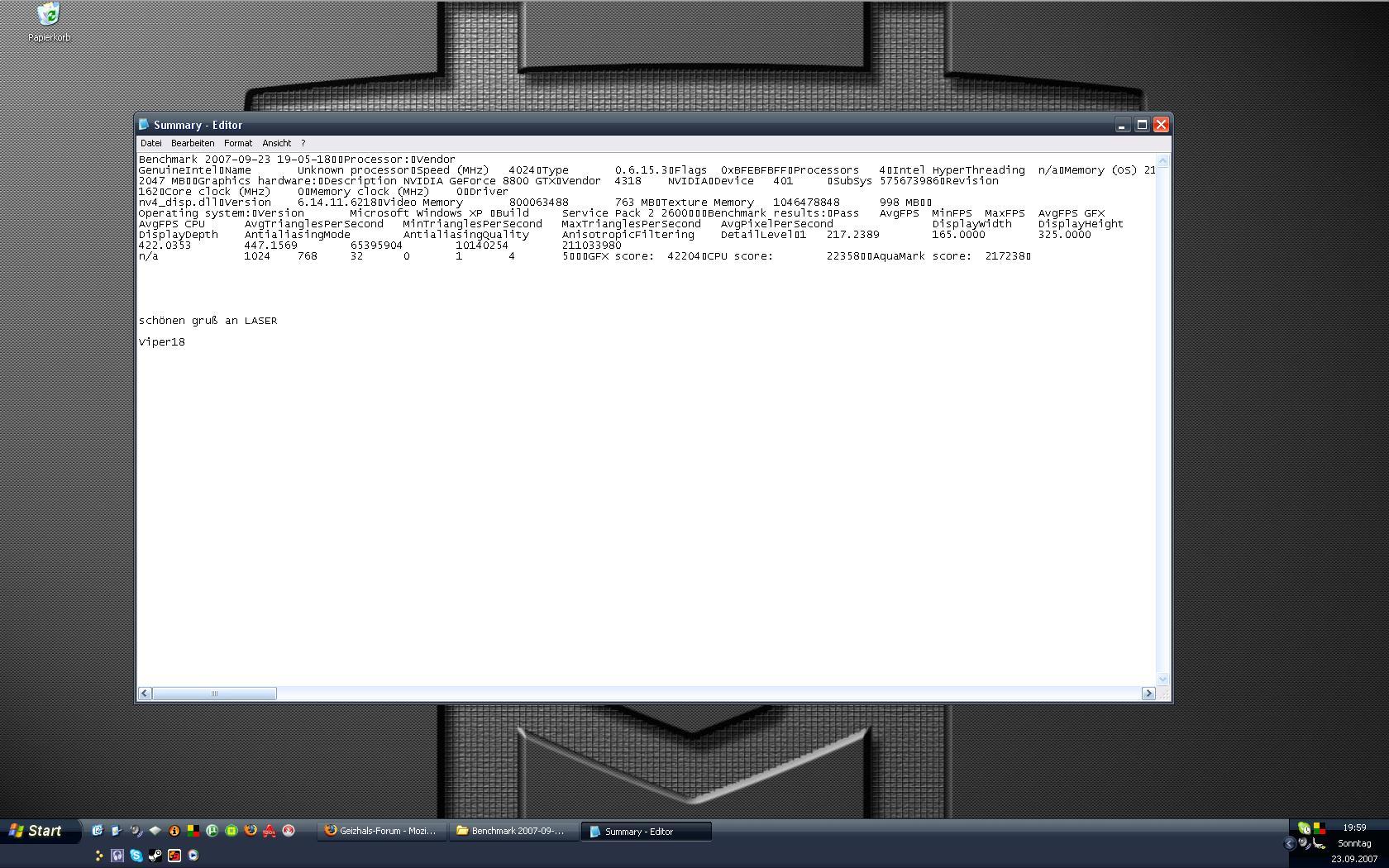Launch Firefox from the quick launch bar
1389x868 pixels.
[x=251, y=830]
